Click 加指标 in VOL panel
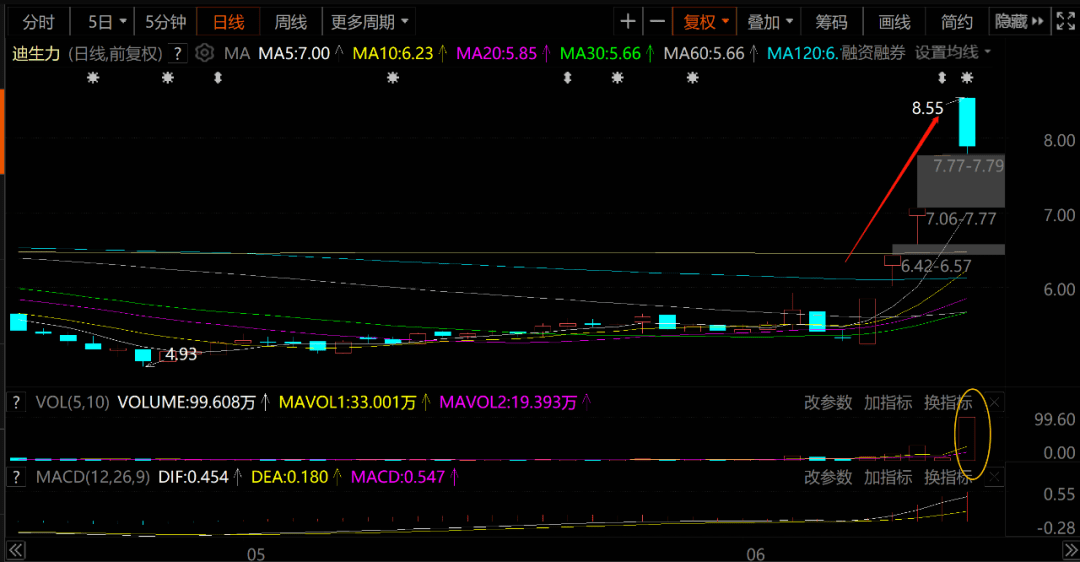 pos(888,402)
